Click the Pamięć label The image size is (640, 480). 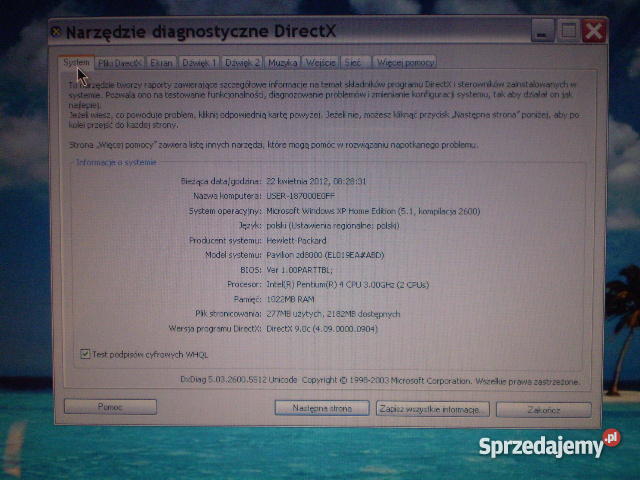pos(247,300)
